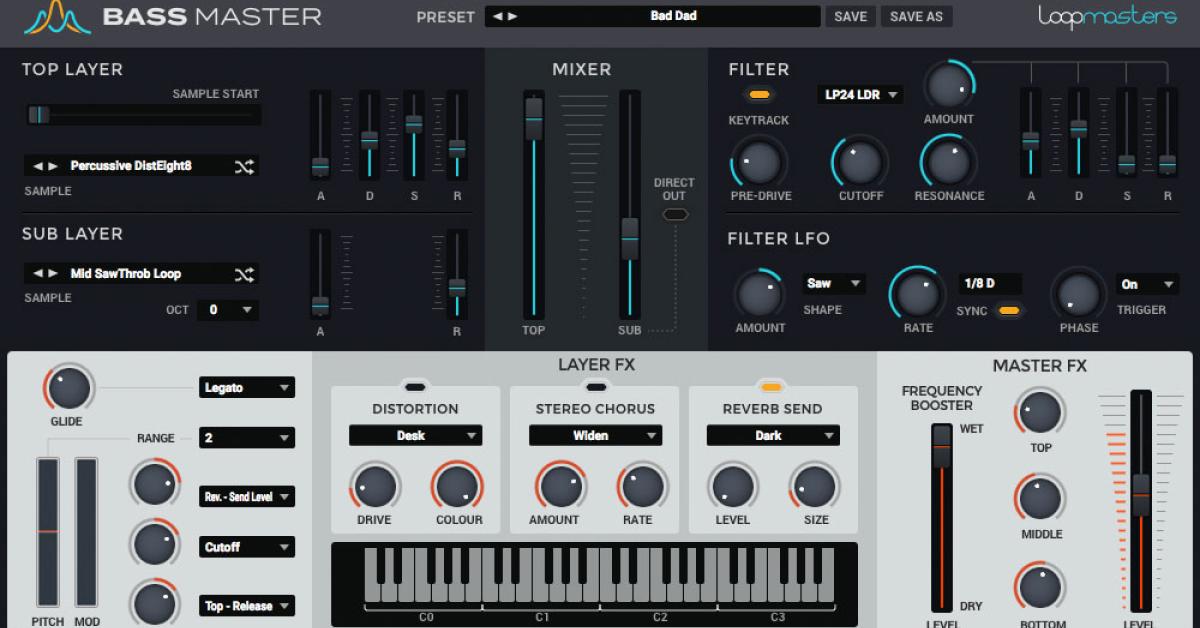Open the Dark reverb type dropdown
Viewport: 1200px width, 628px height.
click(772, 435)
